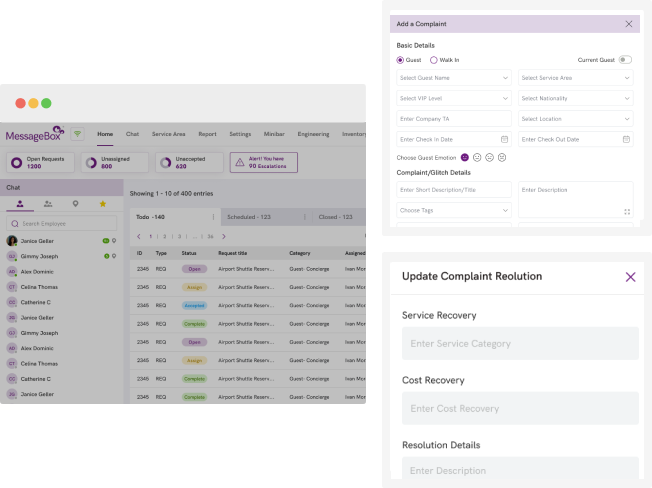Select the location pin chat filter
652x488 pixels.
coord(75,204)
